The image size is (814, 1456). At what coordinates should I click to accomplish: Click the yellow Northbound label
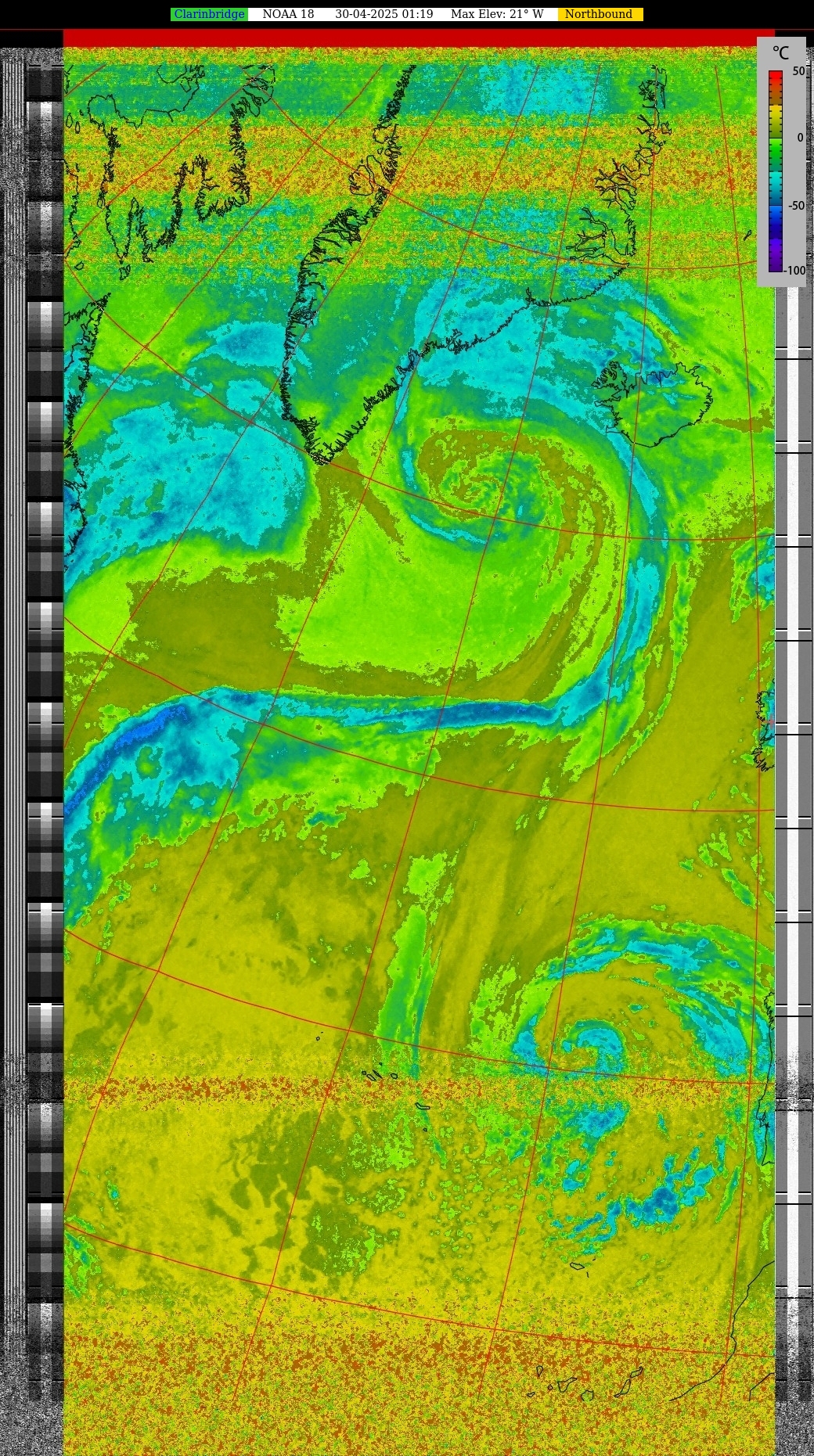click(599, 14)
